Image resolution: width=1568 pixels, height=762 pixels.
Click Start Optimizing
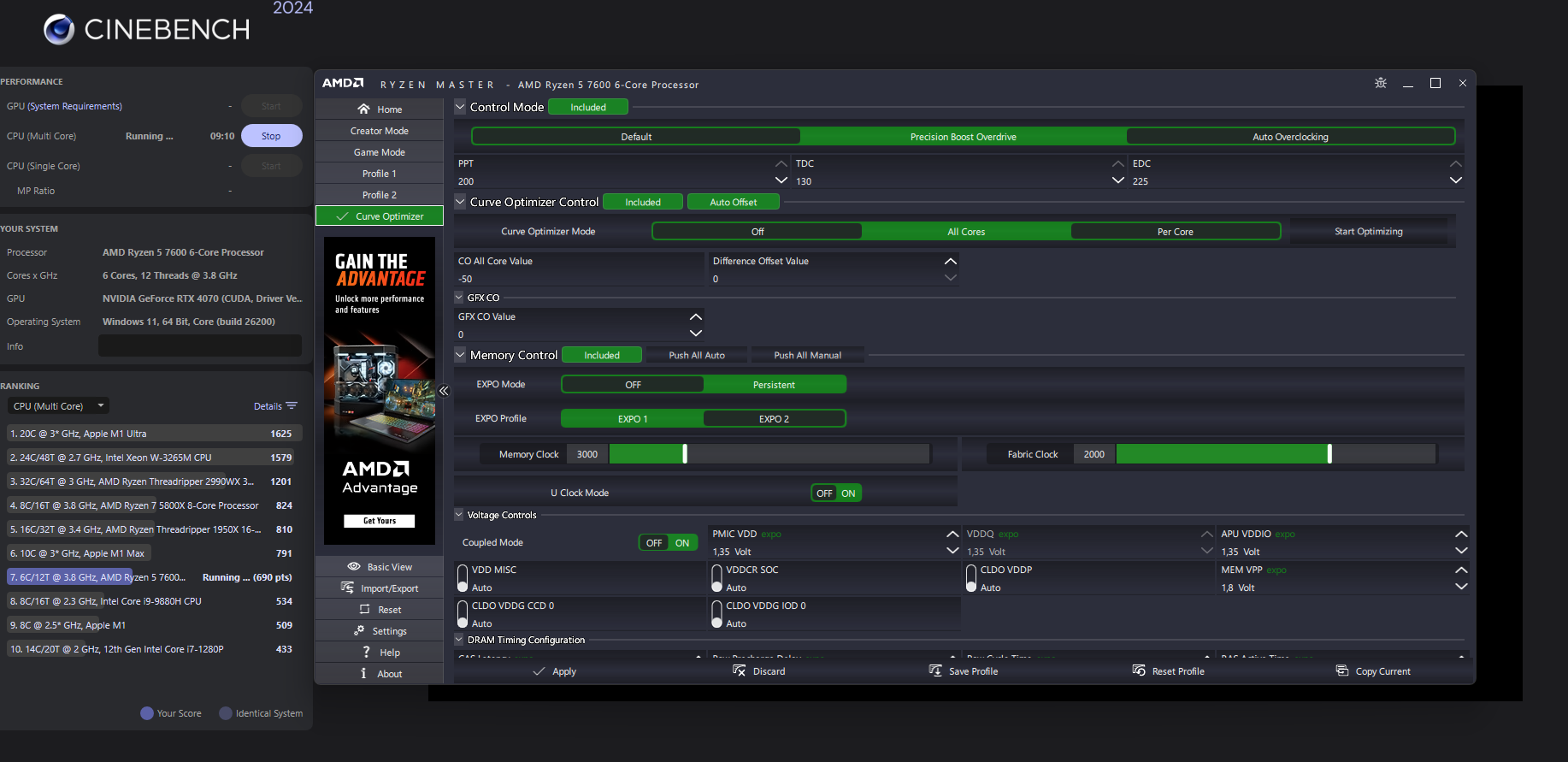pyautogui.click(x=1368, y=232)
